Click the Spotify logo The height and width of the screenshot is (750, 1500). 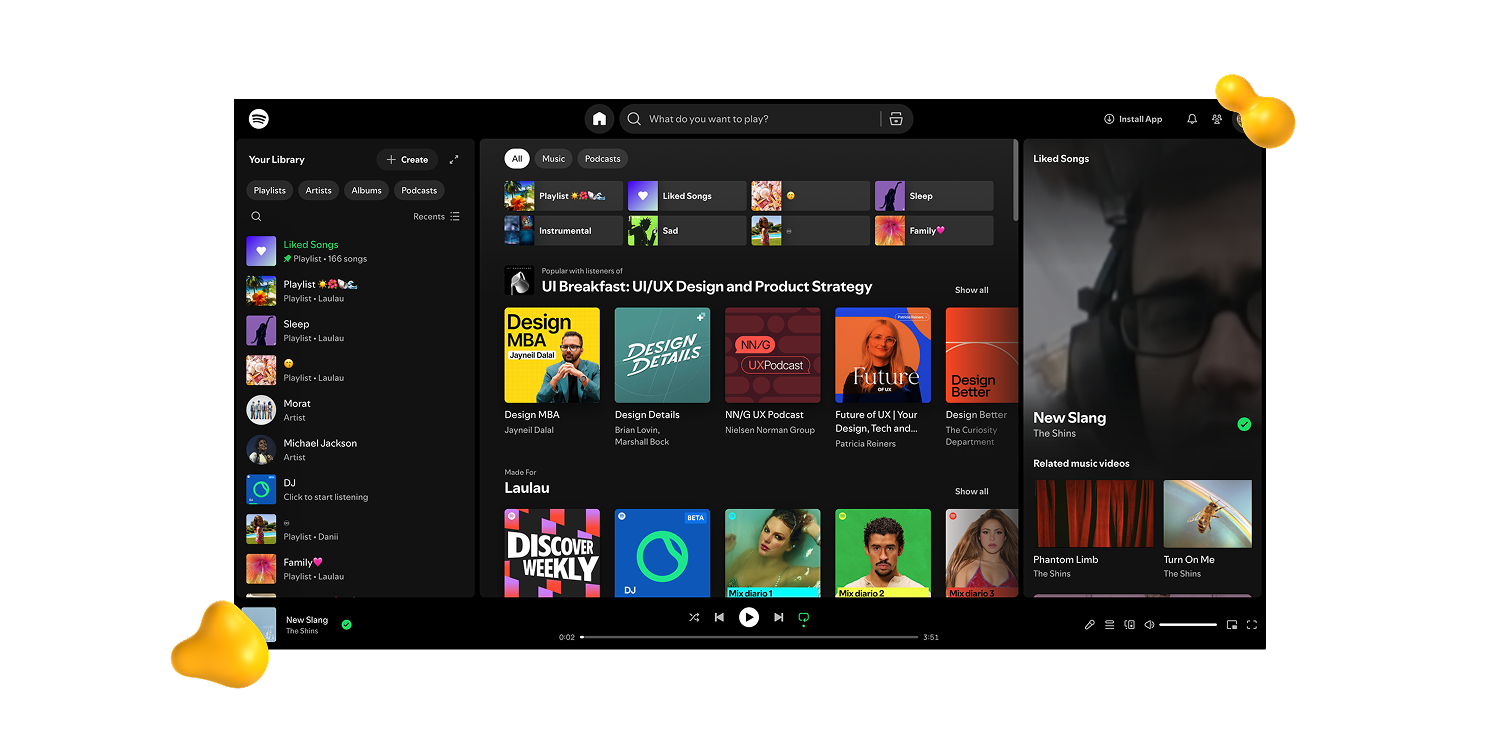pos(259,119)
